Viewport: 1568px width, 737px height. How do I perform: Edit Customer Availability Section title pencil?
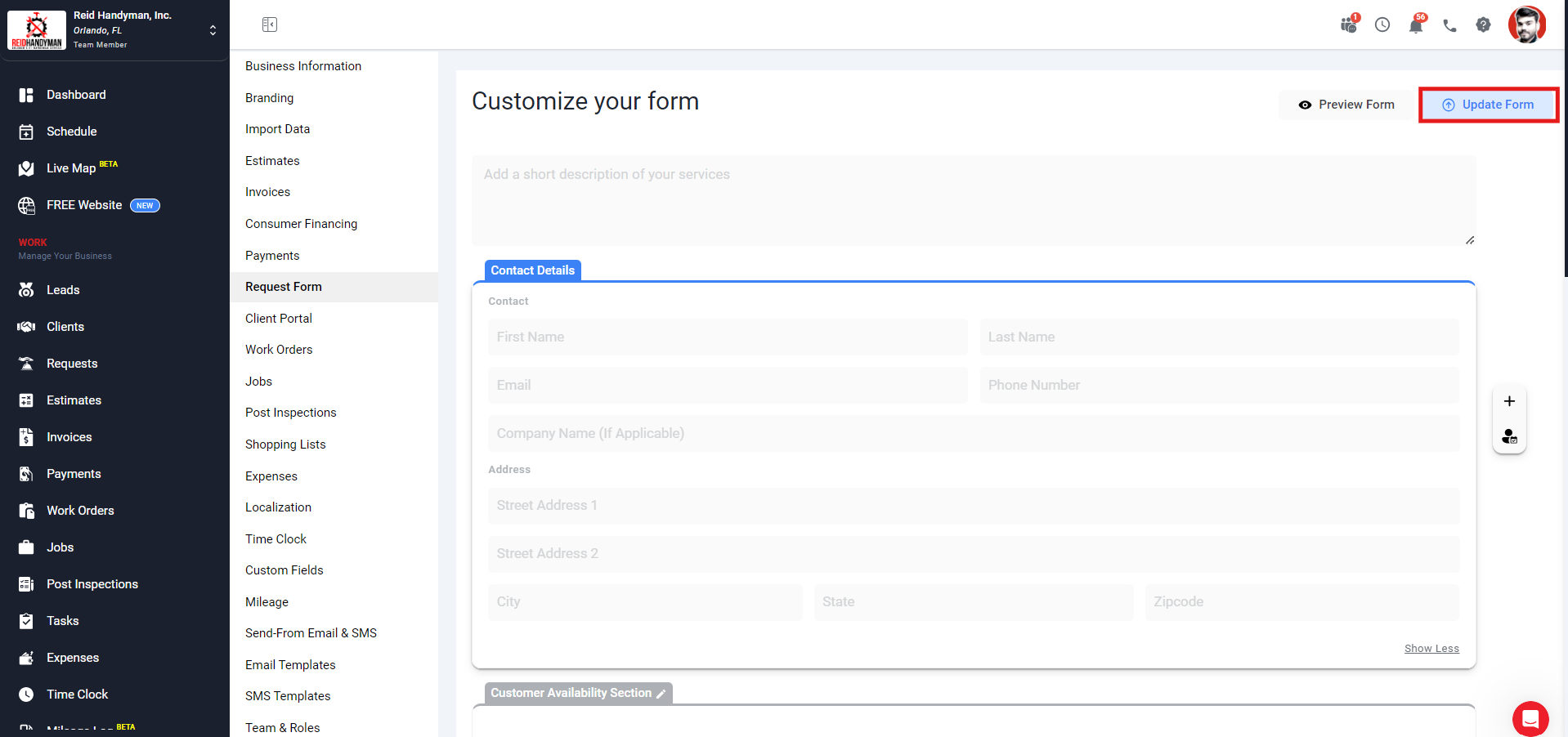pos(661,694)
